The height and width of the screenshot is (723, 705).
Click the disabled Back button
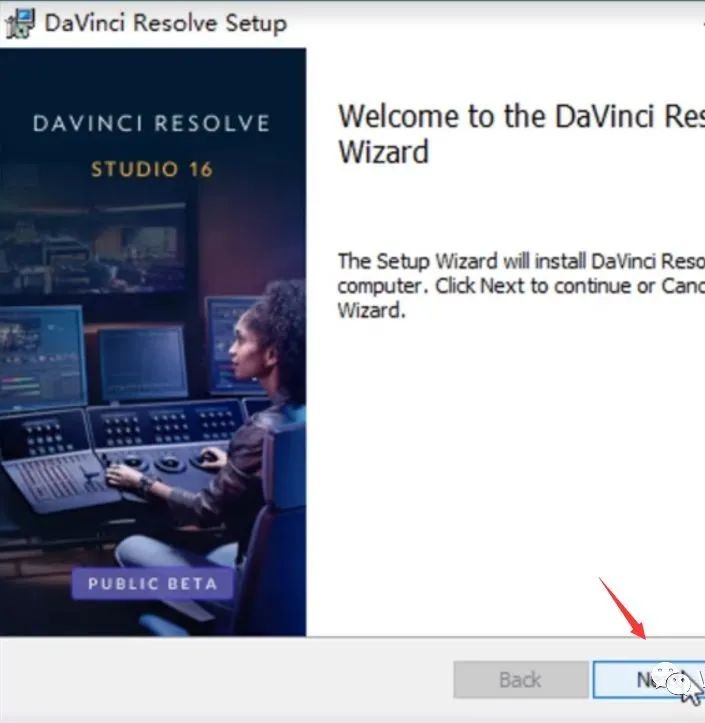click(521, 680)
